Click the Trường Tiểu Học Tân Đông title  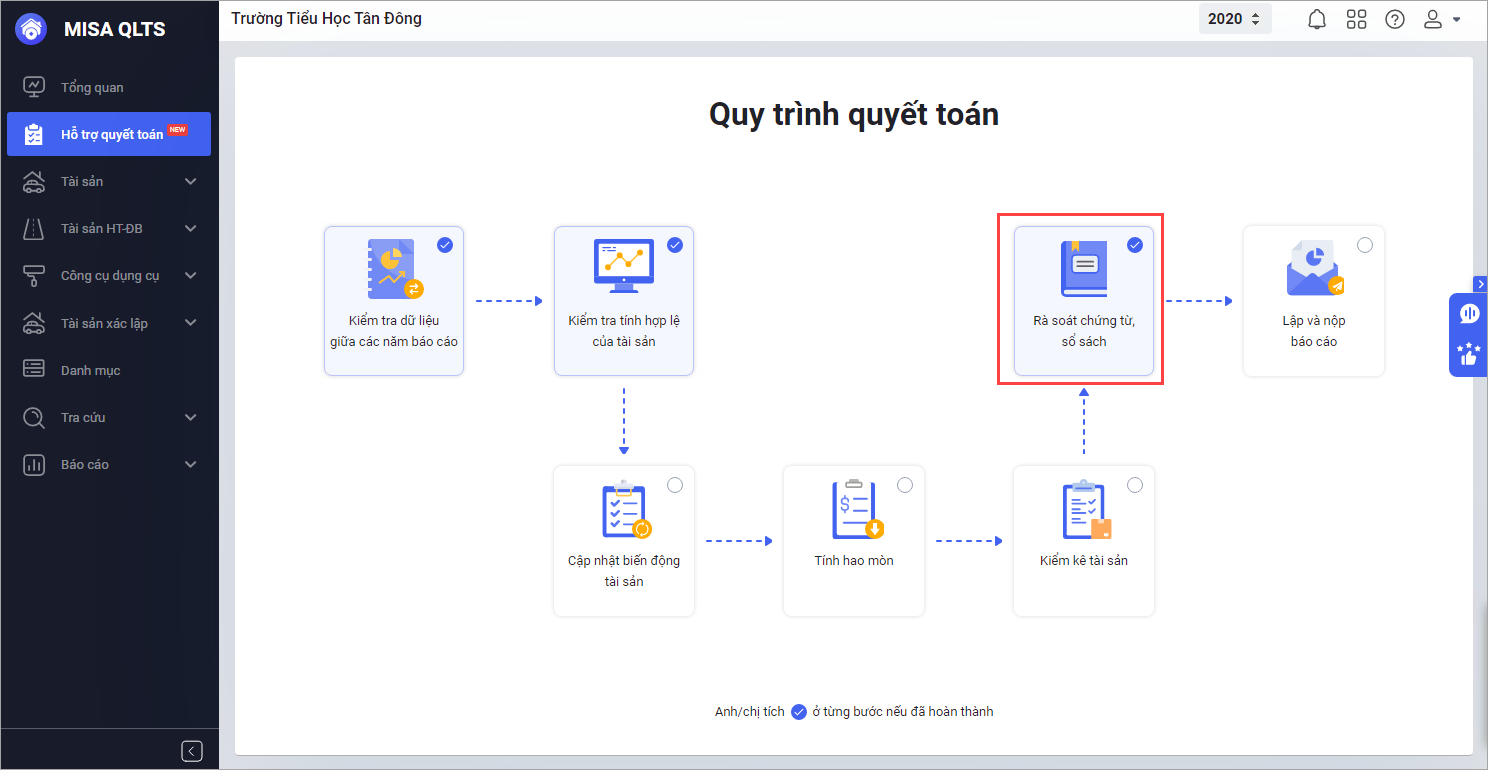tap(326, 18)
